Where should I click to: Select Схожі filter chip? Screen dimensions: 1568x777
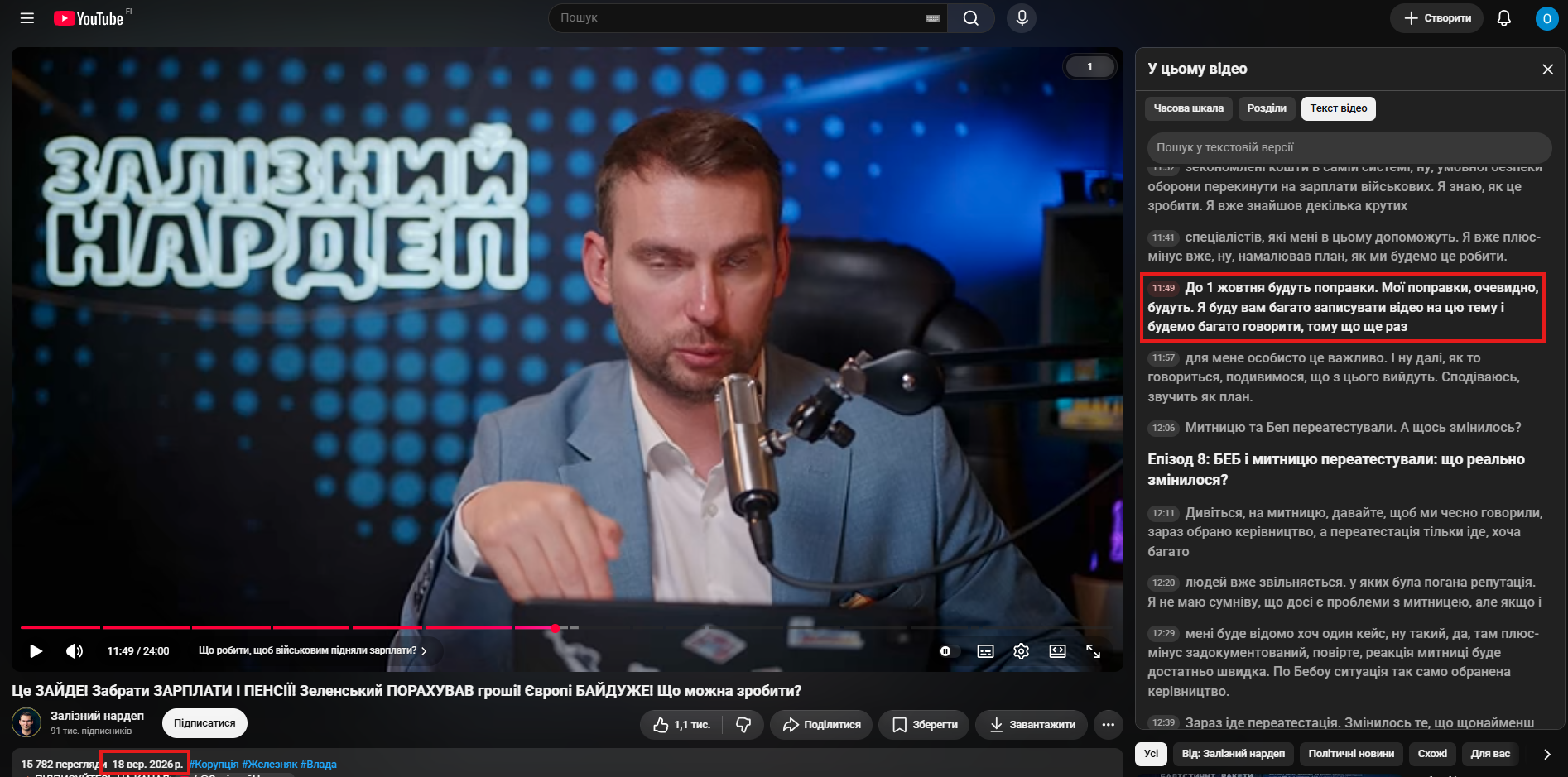1432,754
